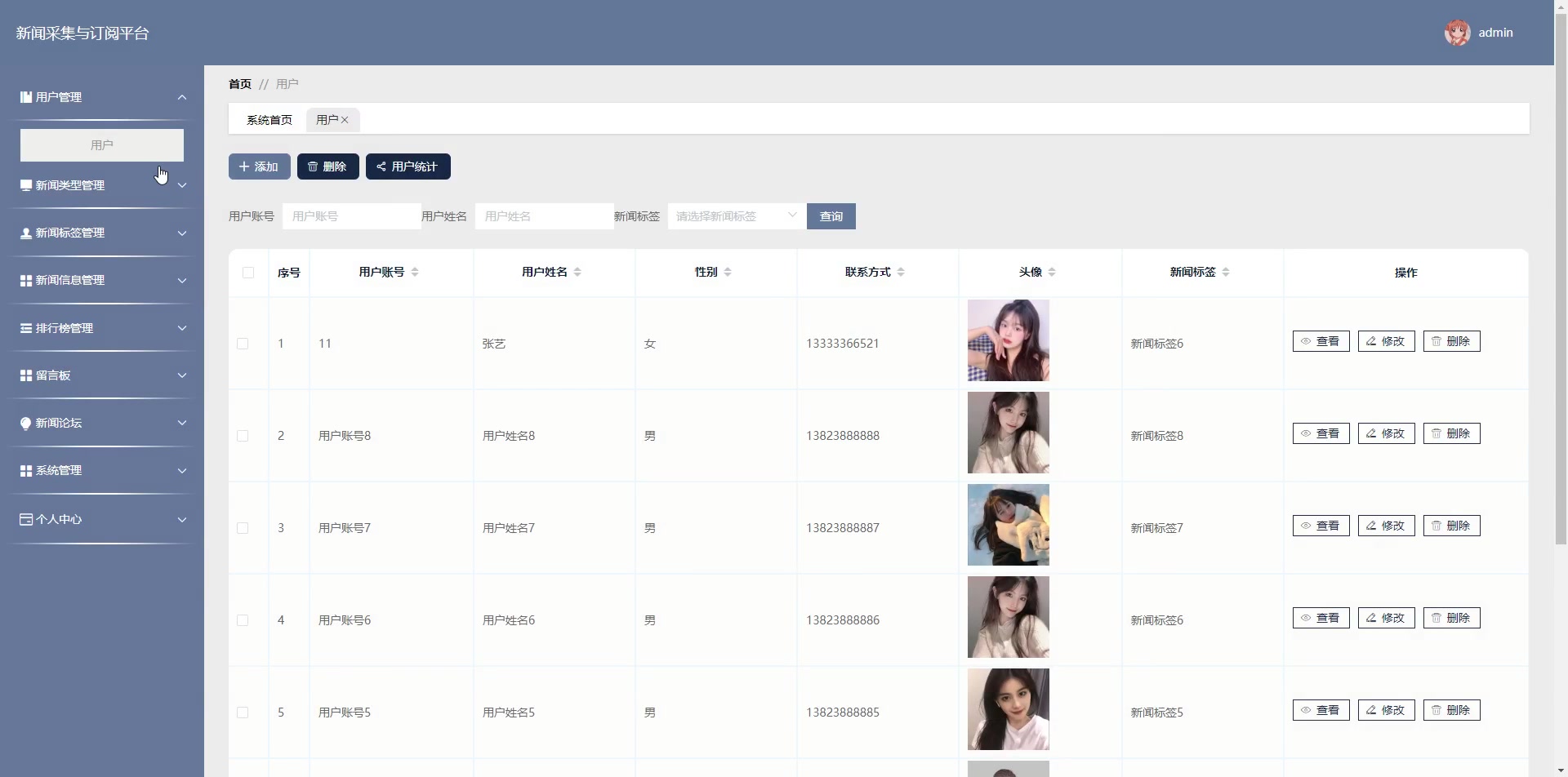Close the 用户 tab with X
The width and height of the screenshot is (1568, 777).
click(345, 120)
